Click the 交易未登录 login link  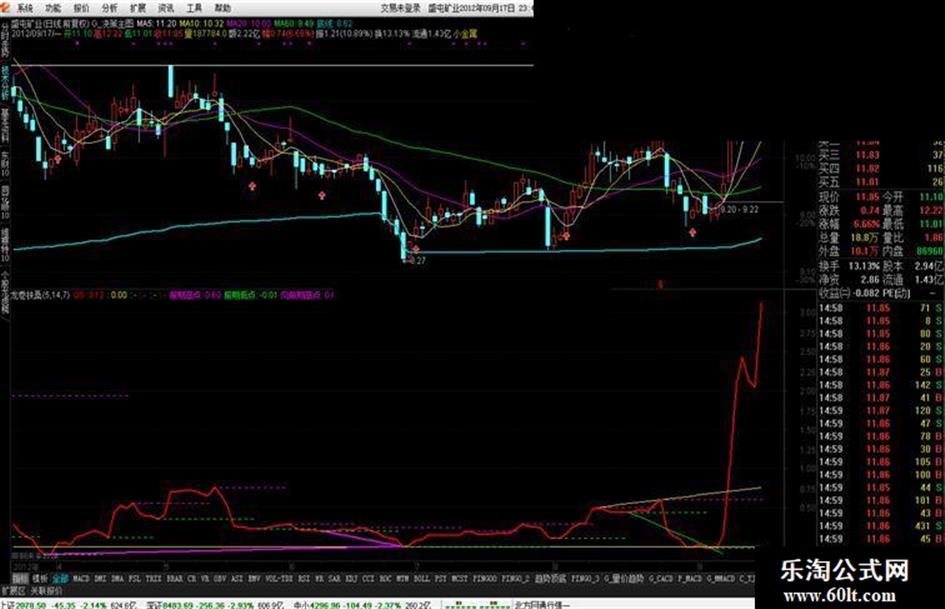coord(401,8)
